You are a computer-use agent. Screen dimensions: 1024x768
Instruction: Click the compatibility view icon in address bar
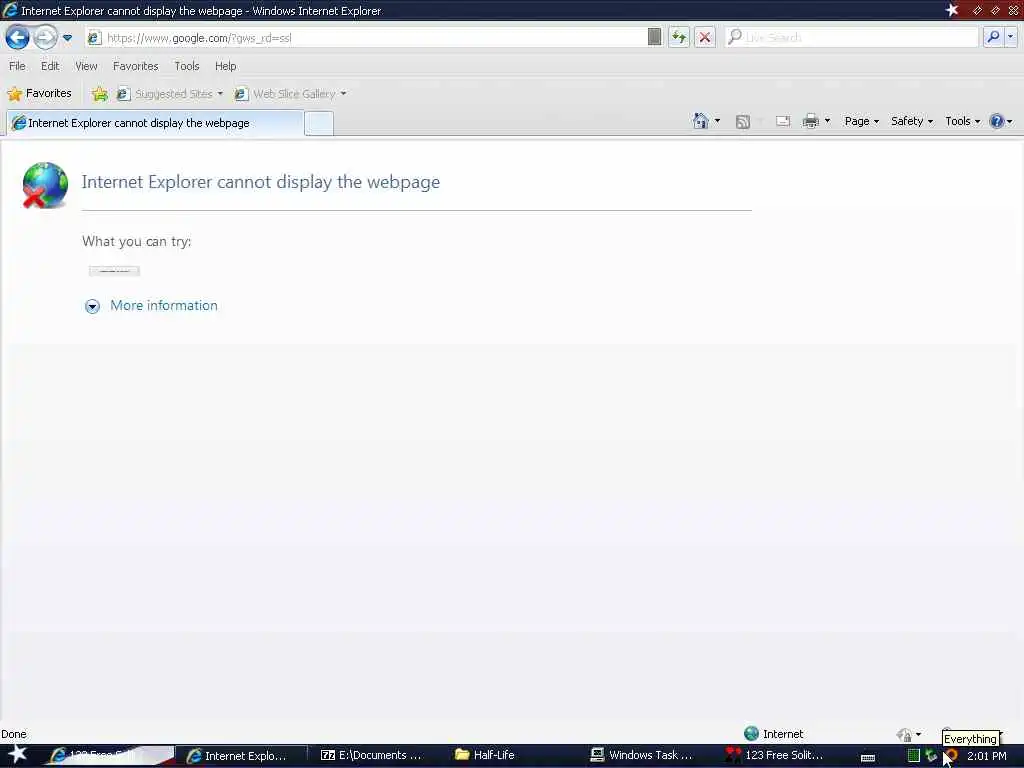click(x=654, y=37)
